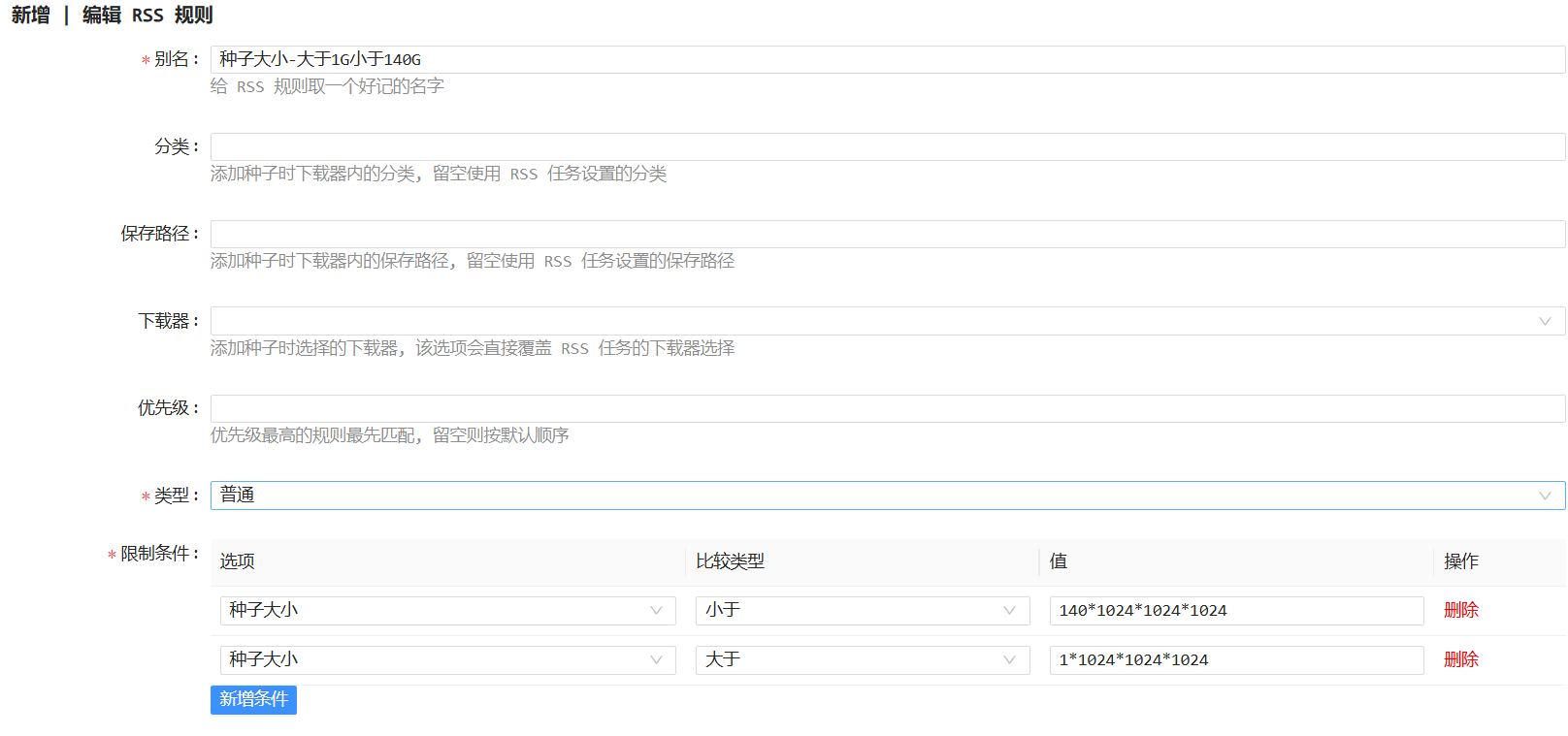Open the 类型 type dropdown showing 普通

tap(873, 496)
